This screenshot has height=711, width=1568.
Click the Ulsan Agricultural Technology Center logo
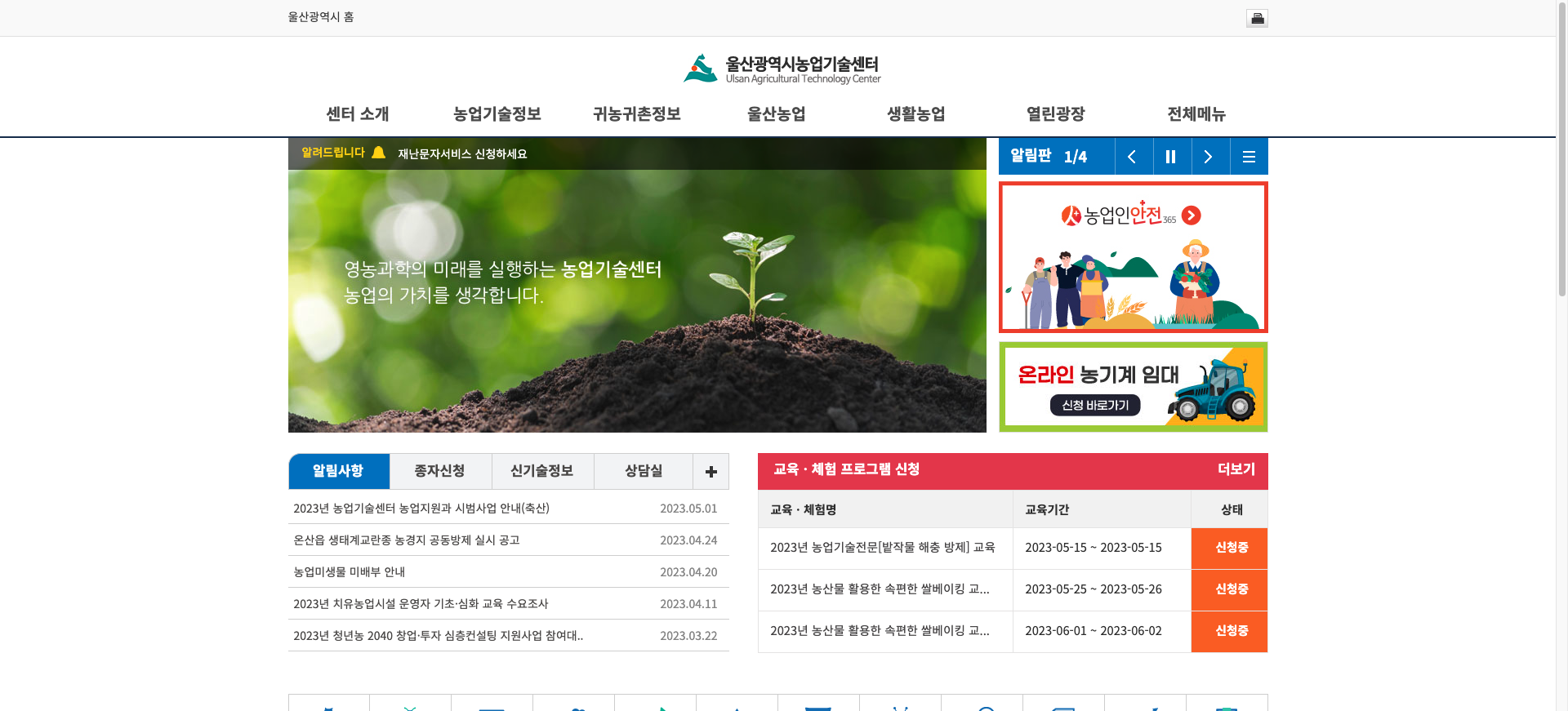pyautogui.click(x=782, y=69)
